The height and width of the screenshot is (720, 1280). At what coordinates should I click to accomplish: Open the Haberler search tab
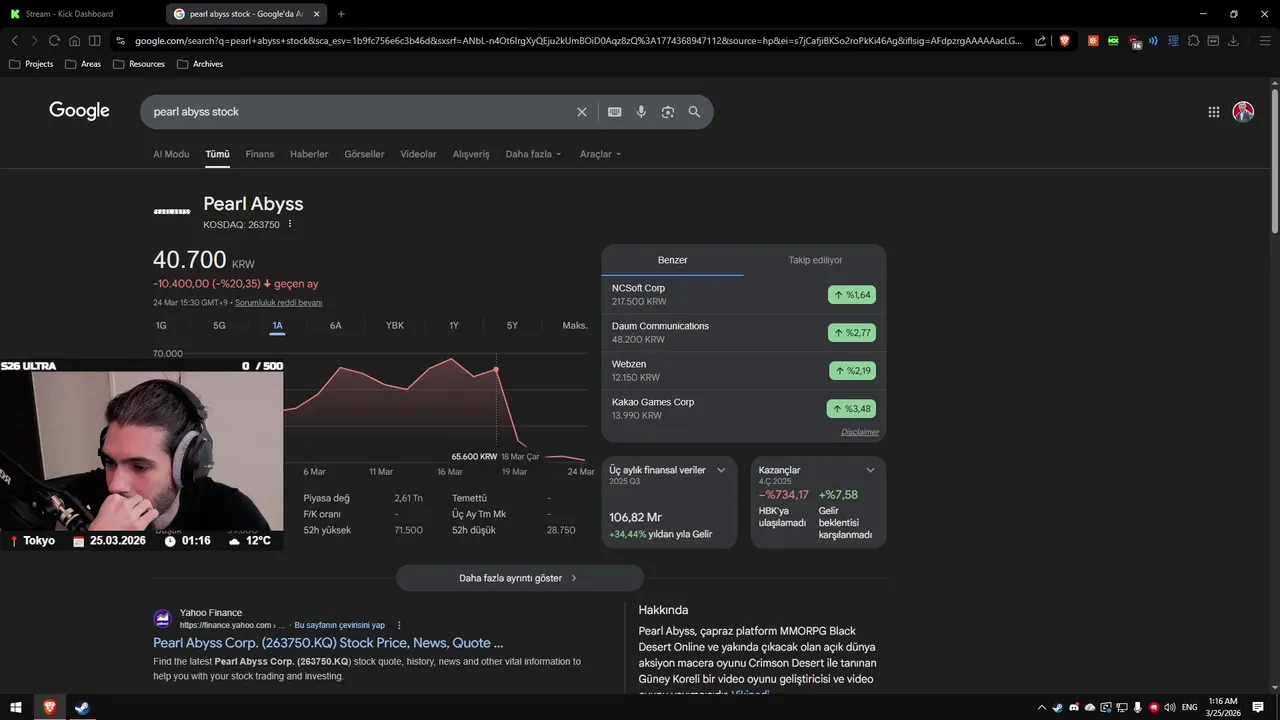pos(309,154)
